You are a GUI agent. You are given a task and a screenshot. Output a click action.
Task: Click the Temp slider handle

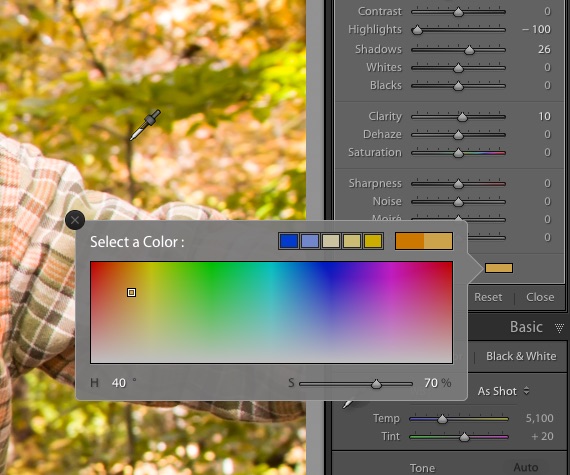point(442,419)
